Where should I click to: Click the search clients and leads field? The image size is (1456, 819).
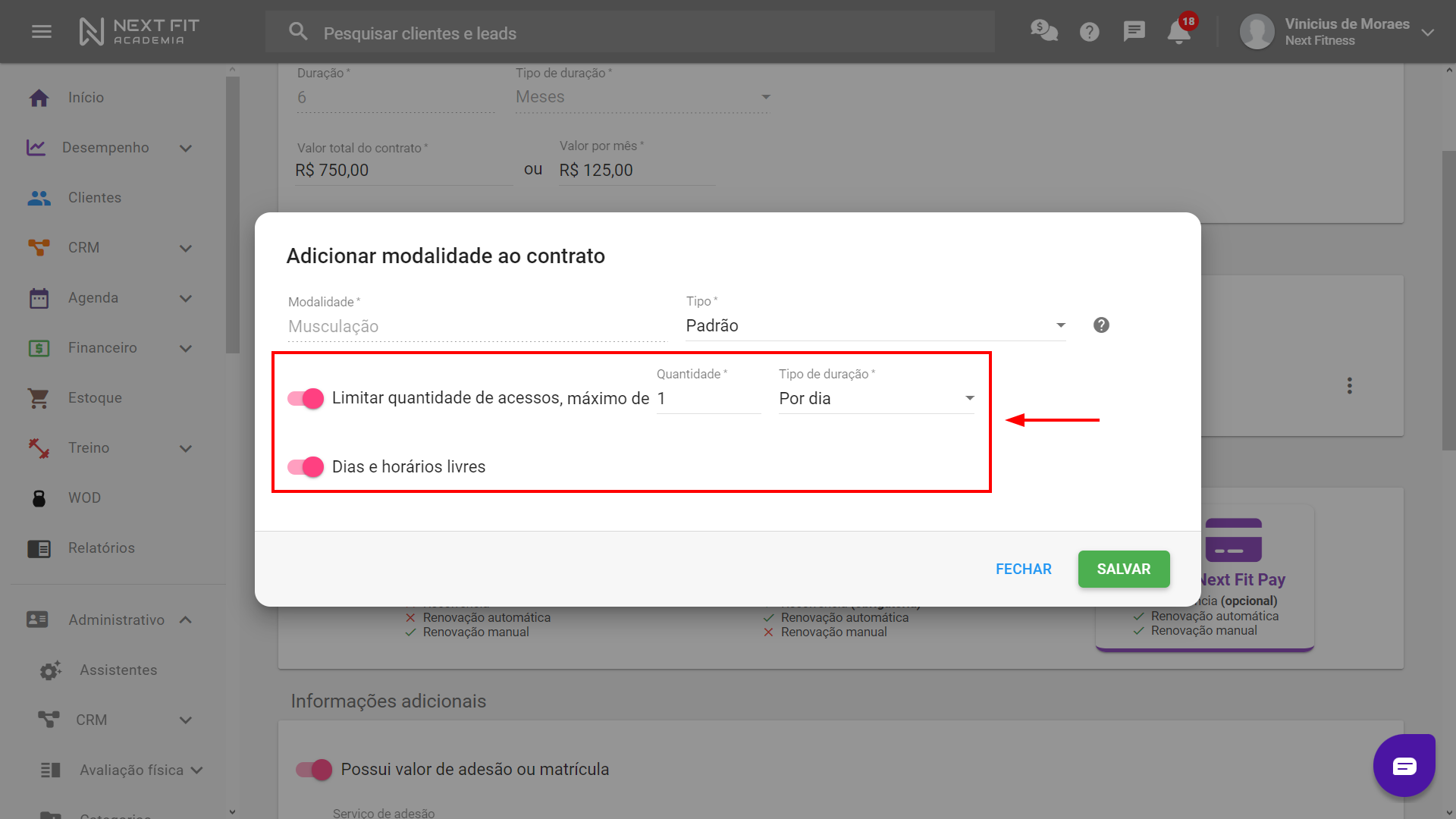[x=629, y=33]
